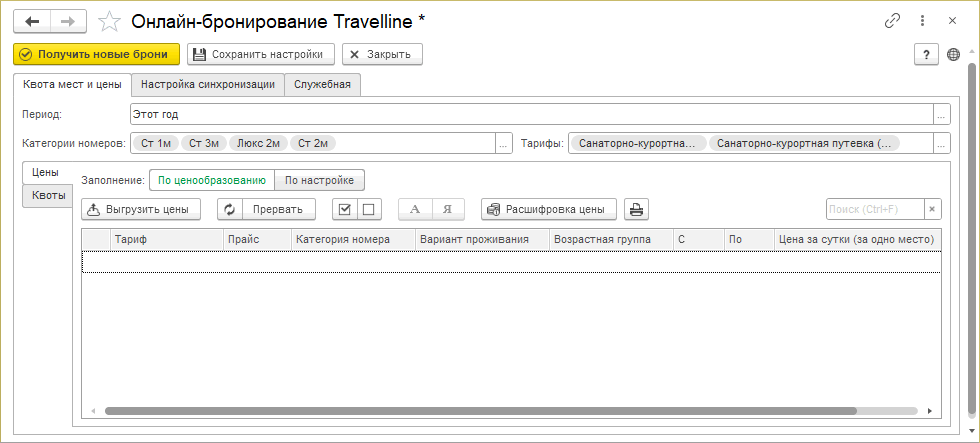
Task: Select the Ст 3м category tag
Action: point(204,143)
